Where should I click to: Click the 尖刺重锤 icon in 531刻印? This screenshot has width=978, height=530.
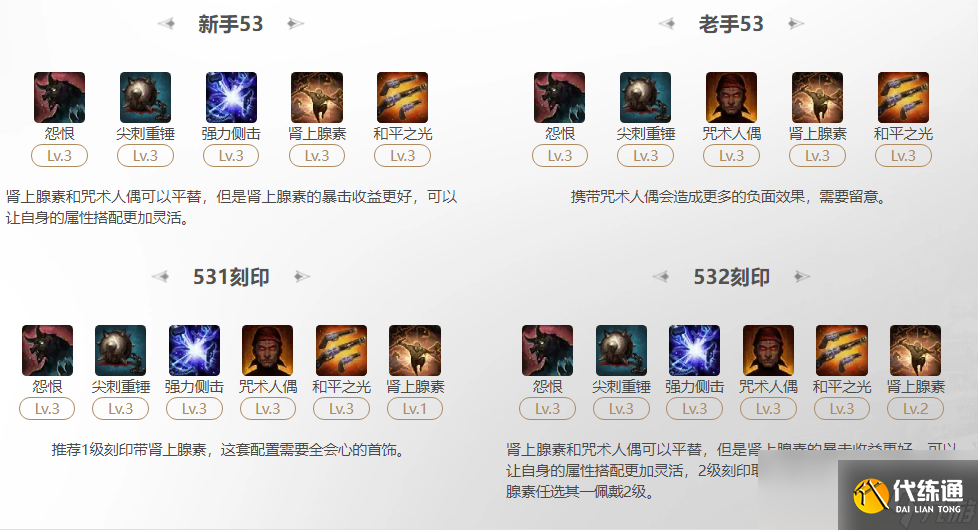(120, 350)
